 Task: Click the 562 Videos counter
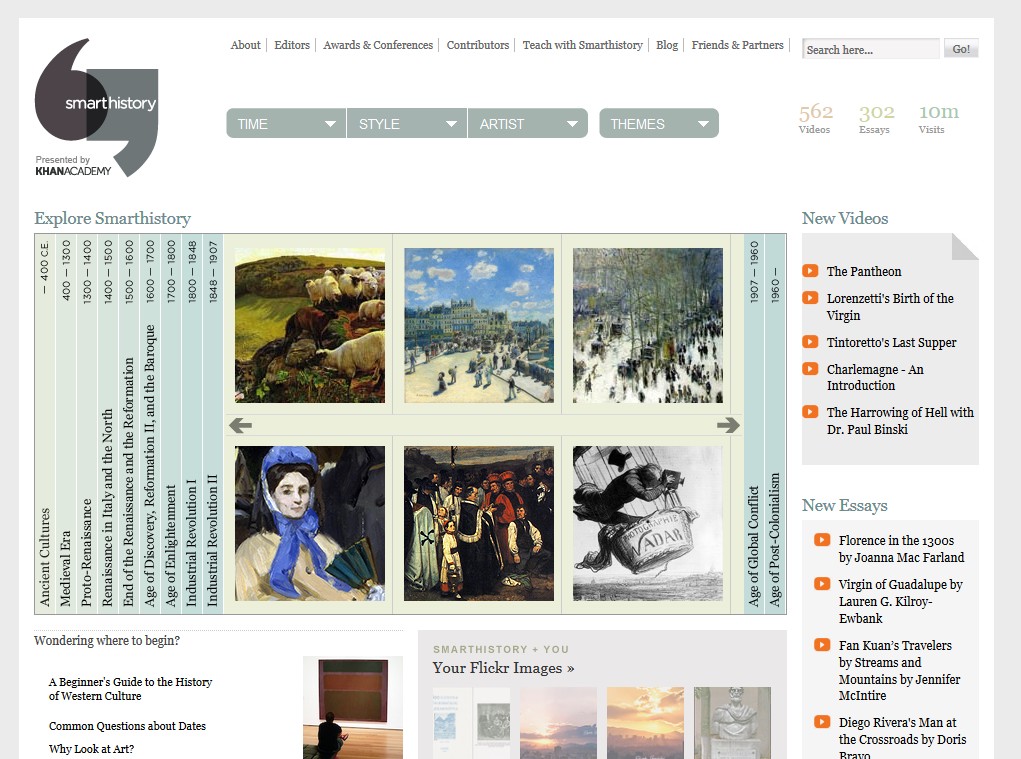click(816, 118)
